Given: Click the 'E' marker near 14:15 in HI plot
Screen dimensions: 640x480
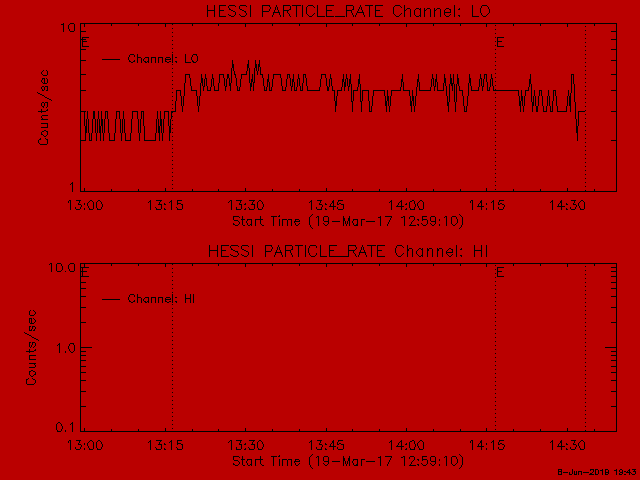Looking at the screenshot, I should (500, 272).
